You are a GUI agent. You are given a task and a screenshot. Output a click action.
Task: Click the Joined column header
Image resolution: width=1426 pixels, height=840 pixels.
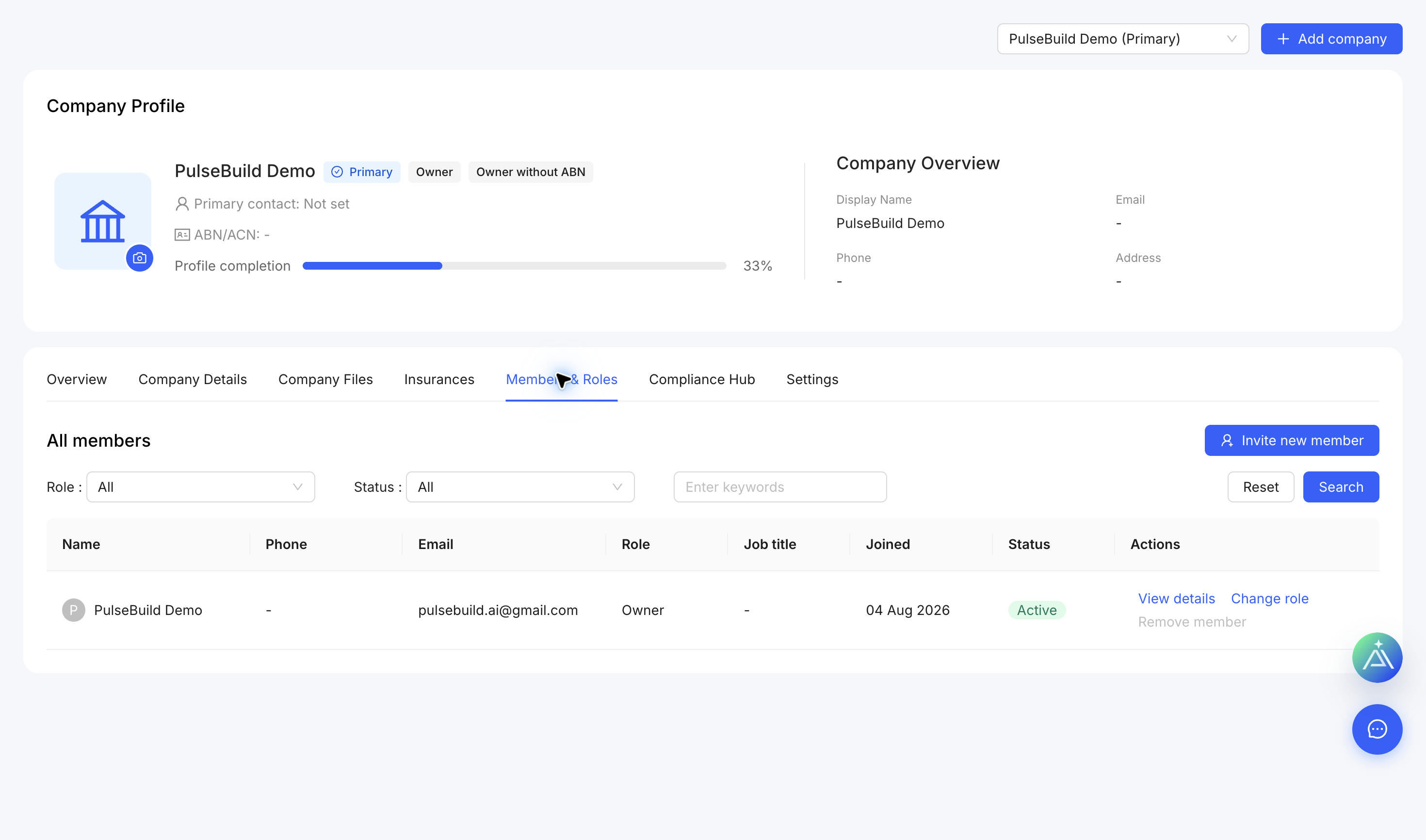pyautogui.click(x=888, y=544)
